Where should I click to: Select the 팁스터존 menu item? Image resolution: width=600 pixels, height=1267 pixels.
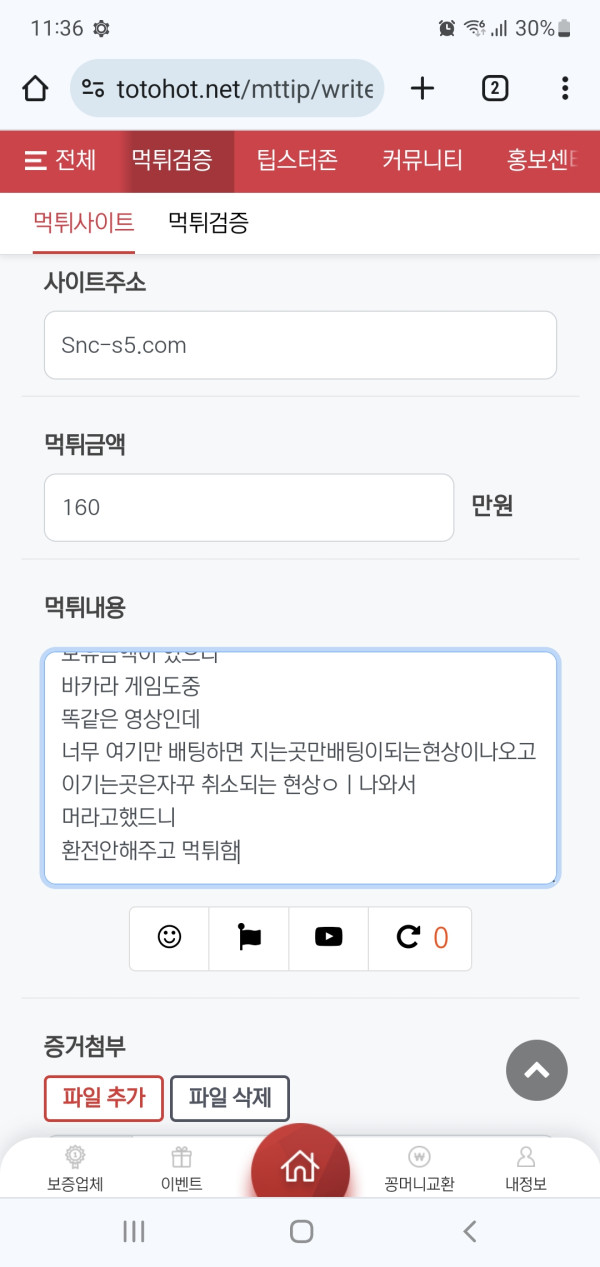(x=297, y=160)
